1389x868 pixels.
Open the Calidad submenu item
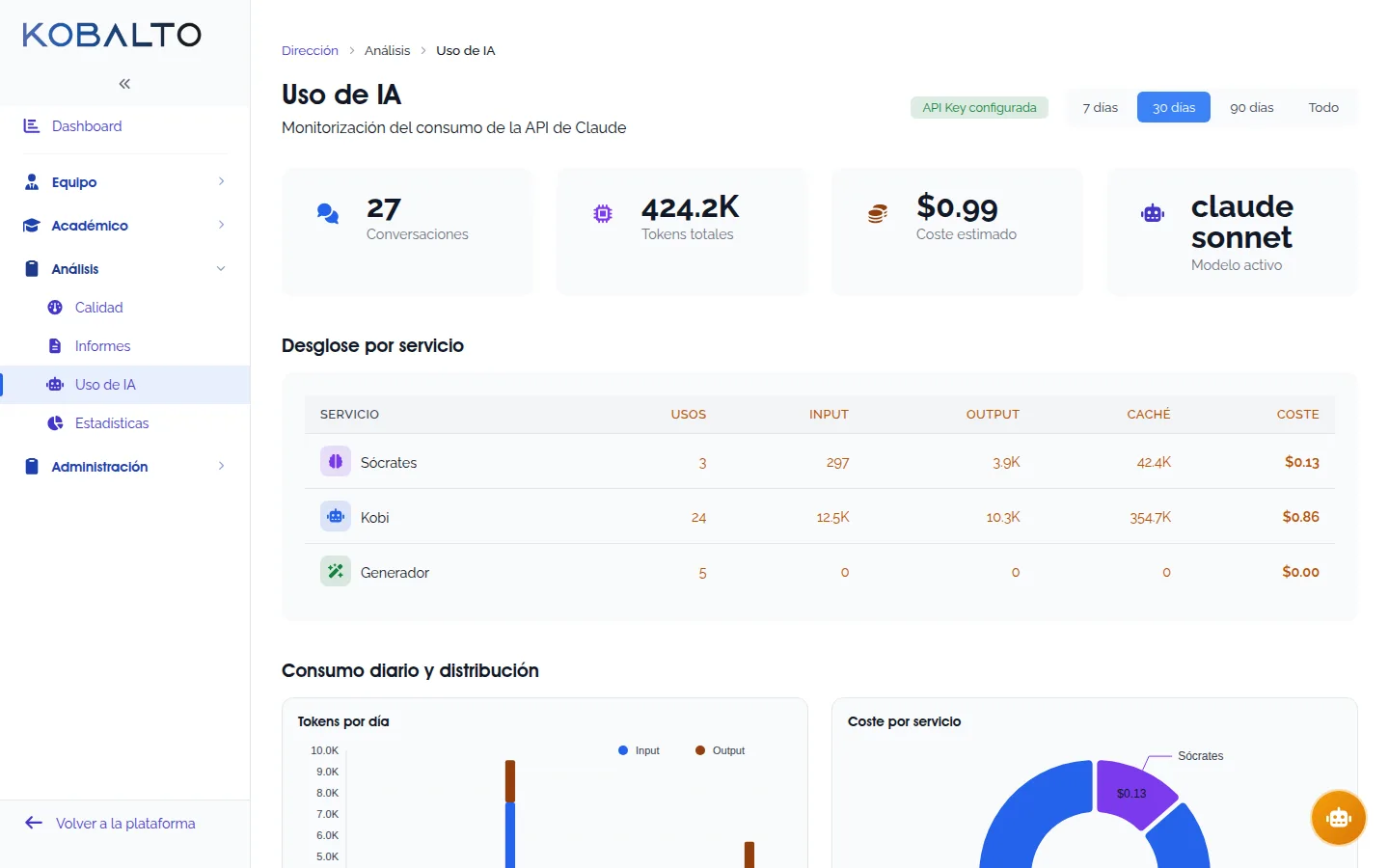[x=125, y=308]
